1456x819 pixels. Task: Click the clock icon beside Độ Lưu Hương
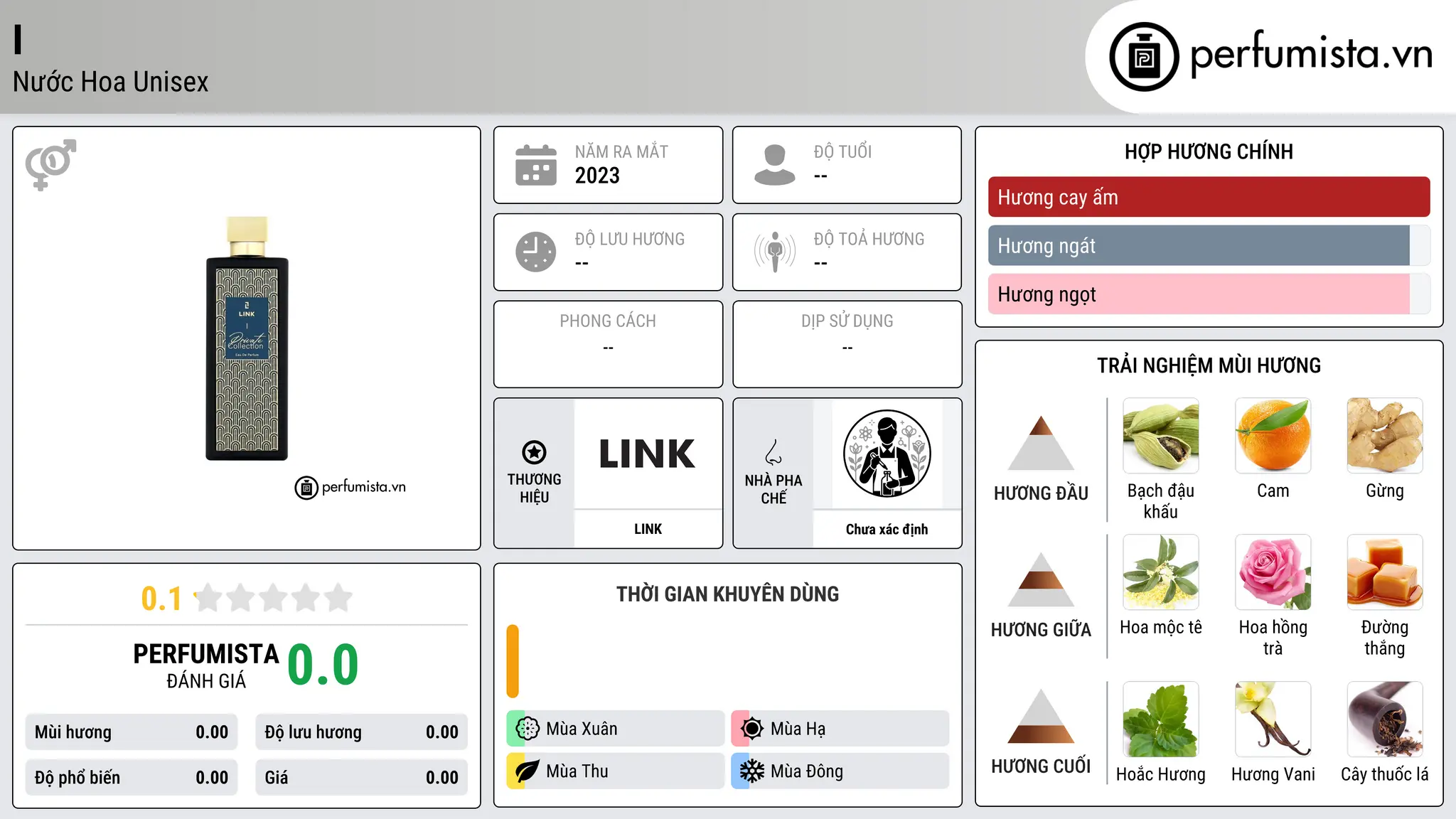(536, 252)
